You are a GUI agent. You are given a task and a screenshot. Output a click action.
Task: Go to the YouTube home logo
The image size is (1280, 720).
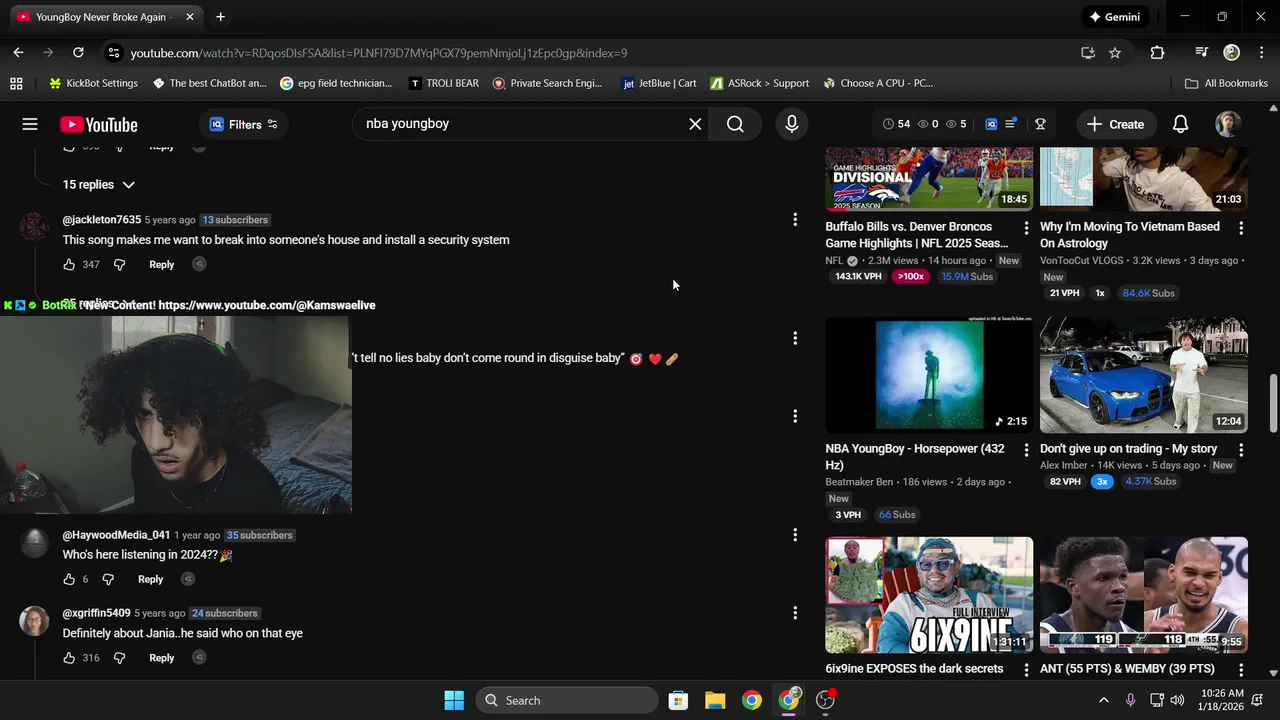(x=99, y=124)
